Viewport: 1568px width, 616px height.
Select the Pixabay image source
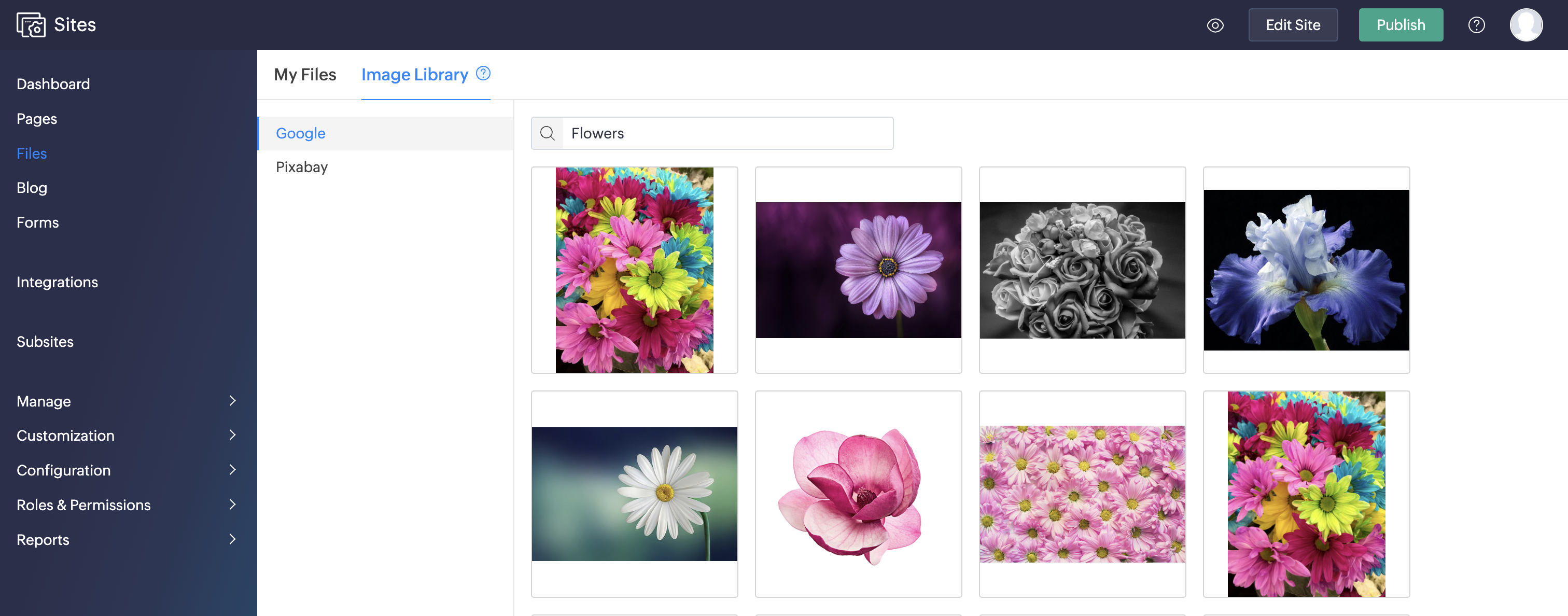pyautogui.click(x=302, y=167)
